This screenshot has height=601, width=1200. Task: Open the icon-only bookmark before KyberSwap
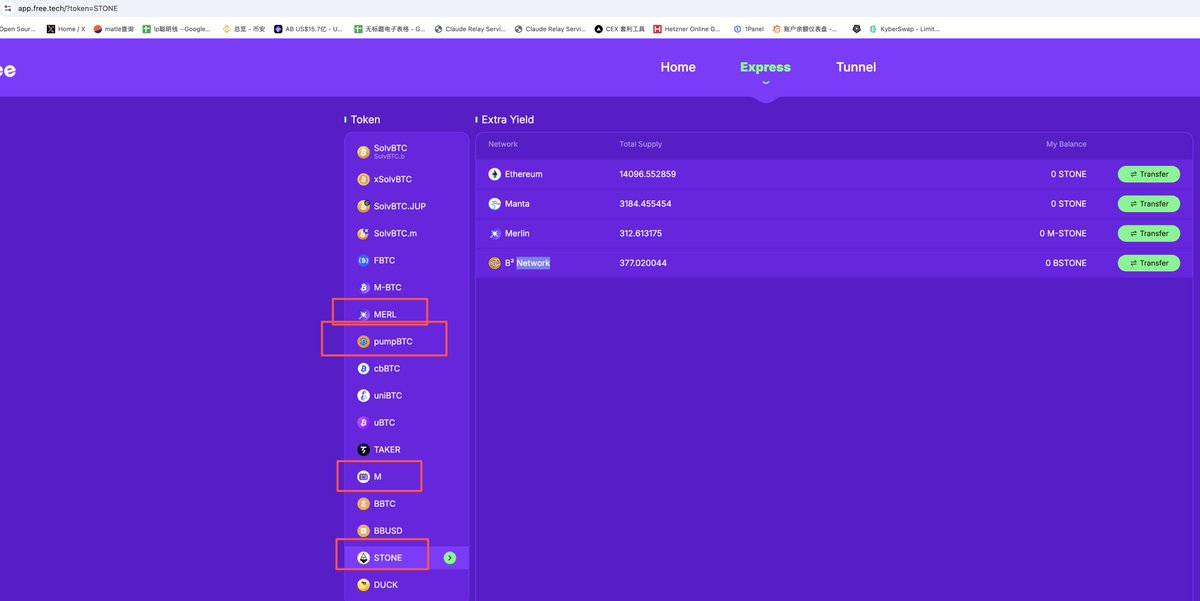[856, 29]
